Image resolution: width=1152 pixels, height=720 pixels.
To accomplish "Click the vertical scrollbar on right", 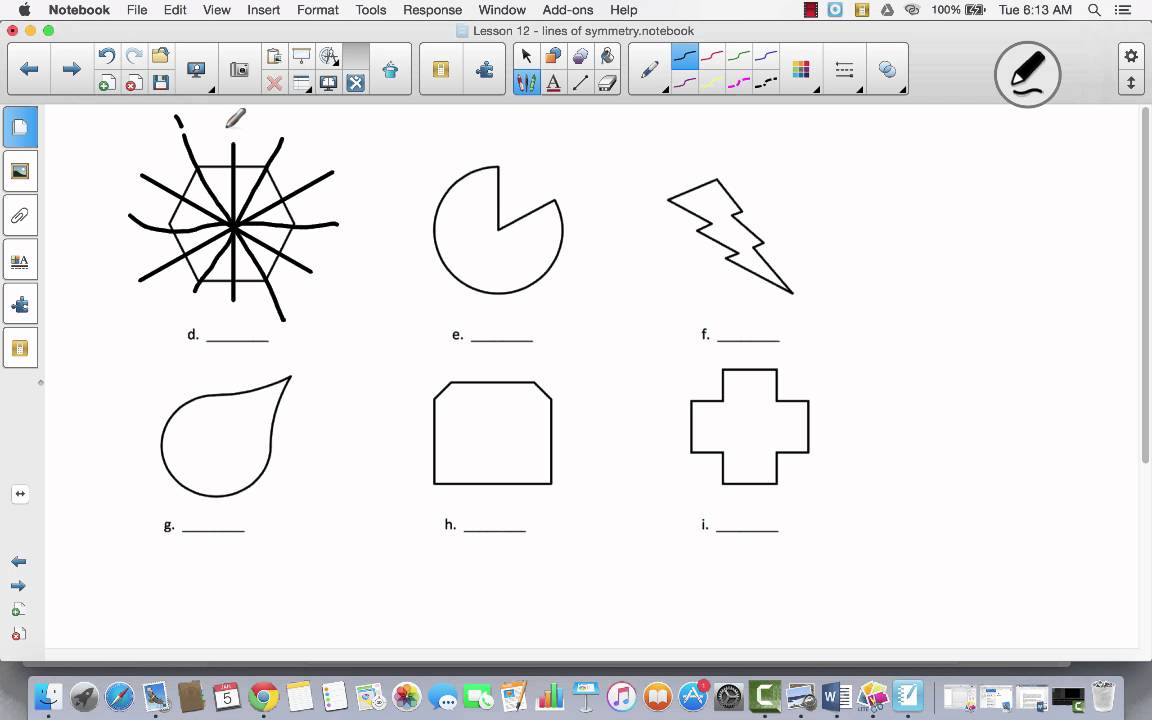I will 1145,287.
